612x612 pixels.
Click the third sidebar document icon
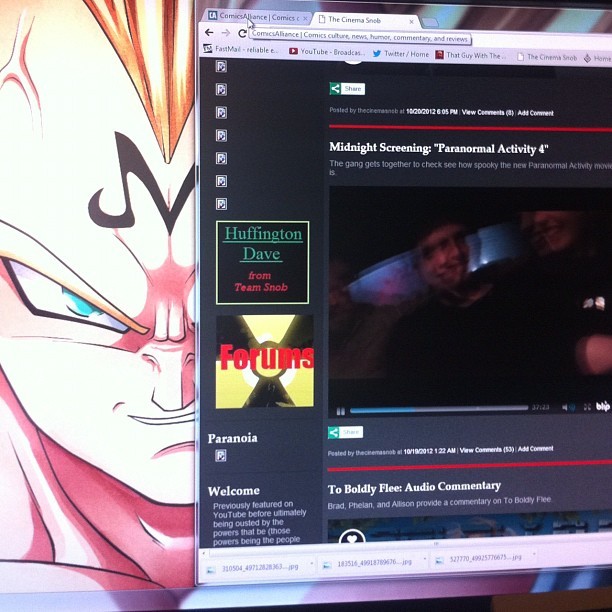coord(221,112)
